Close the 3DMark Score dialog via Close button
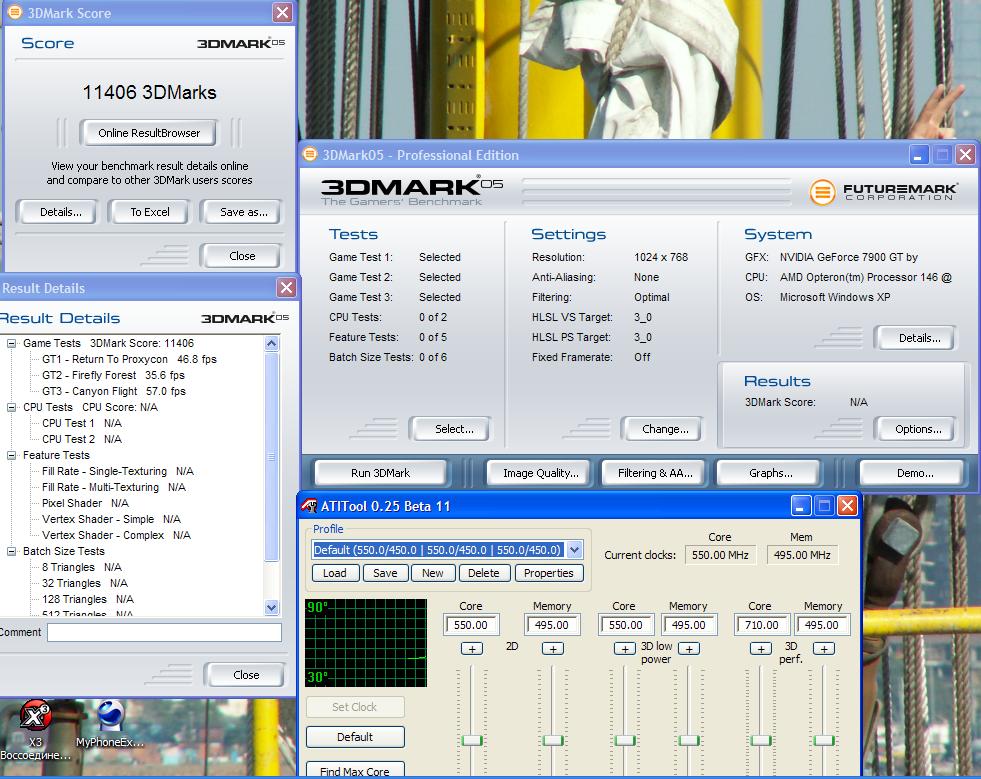Image resolution: width=981 pixels, height=779 pixels. click(241, 256)
